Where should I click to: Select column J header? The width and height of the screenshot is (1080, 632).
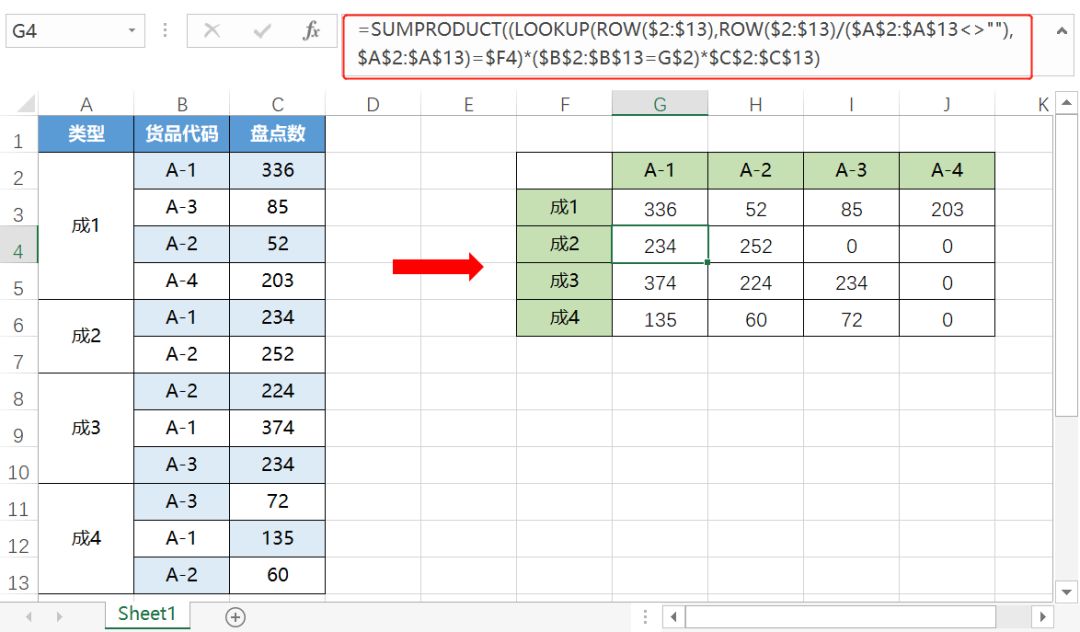[x=947, y=105]
